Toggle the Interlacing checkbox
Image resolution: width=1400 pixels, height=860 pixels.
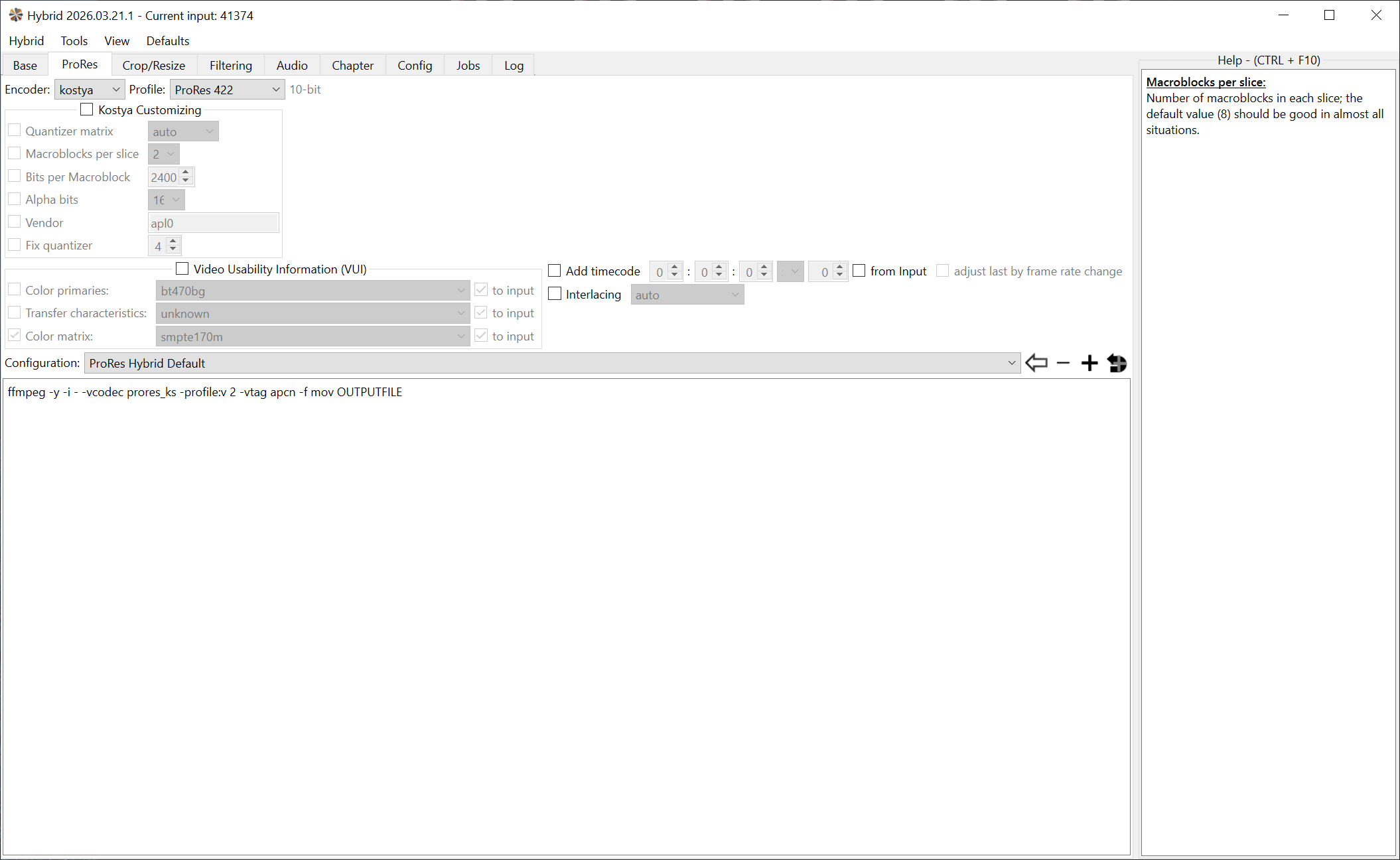[x=555, y=294]
